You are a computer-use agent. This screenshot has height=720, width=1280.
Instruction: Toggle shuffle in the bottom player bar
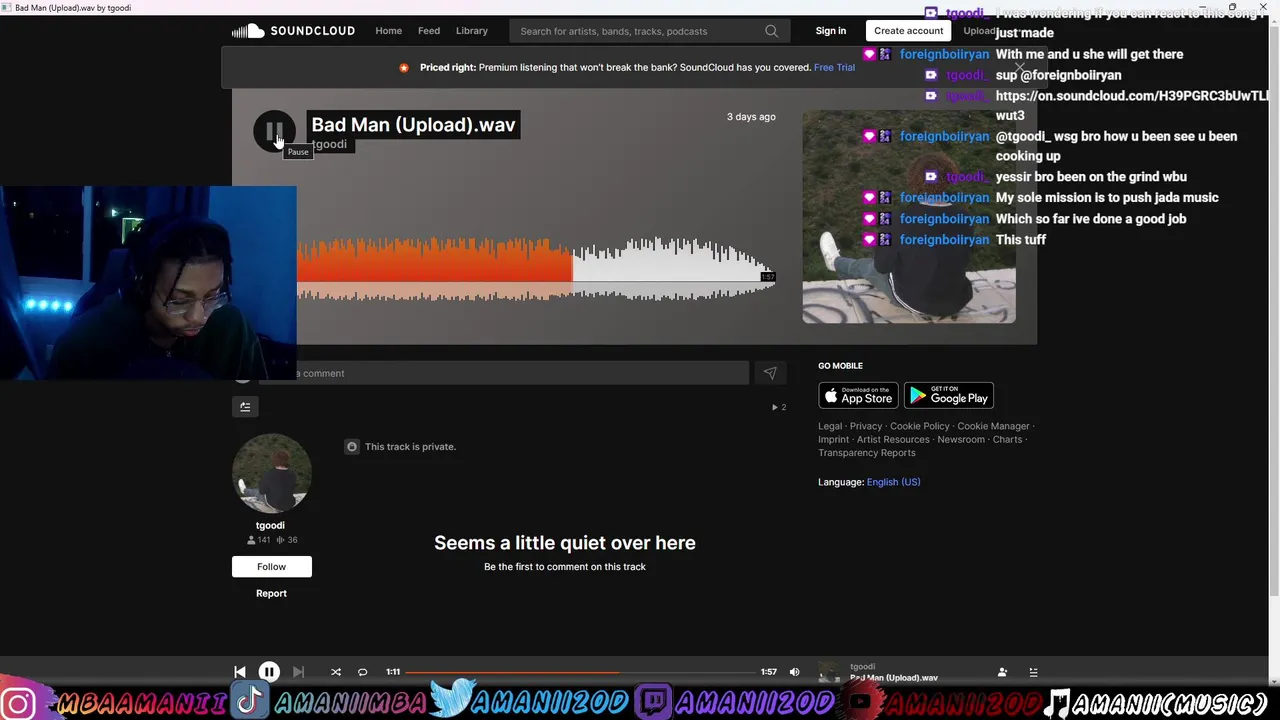pos(336,672)
